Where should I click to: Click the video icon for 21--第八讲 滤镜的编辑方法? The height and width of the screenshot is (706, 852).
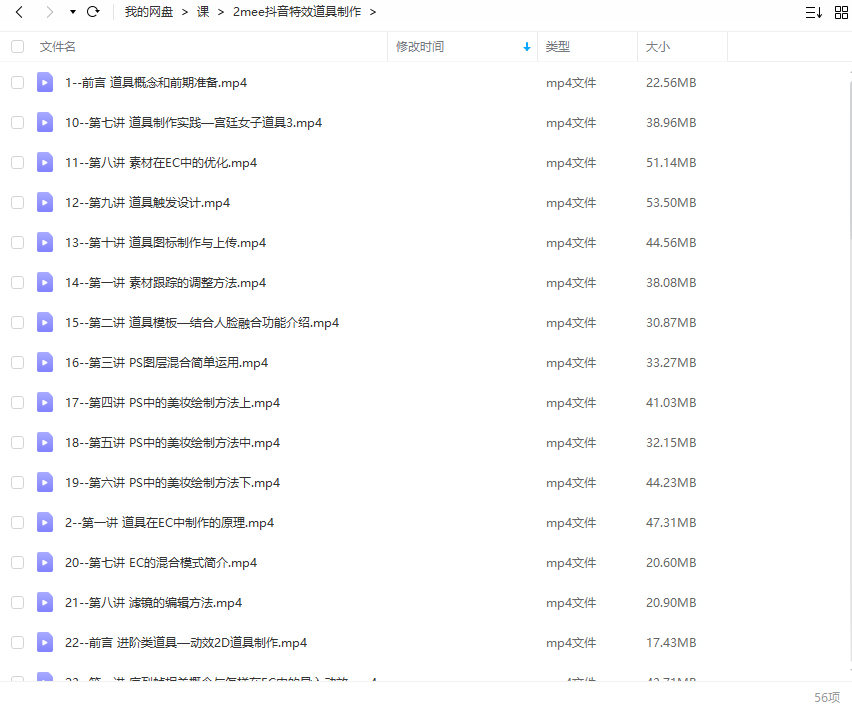pyautogui.click(x=45, y=602)
